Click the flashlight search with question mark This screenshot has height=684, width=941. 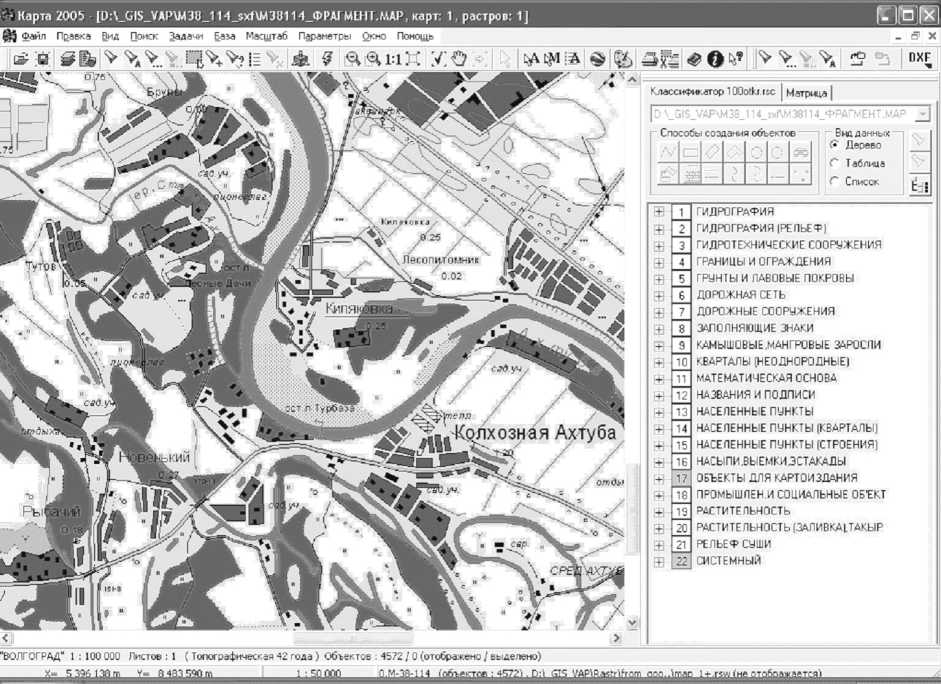235,59
